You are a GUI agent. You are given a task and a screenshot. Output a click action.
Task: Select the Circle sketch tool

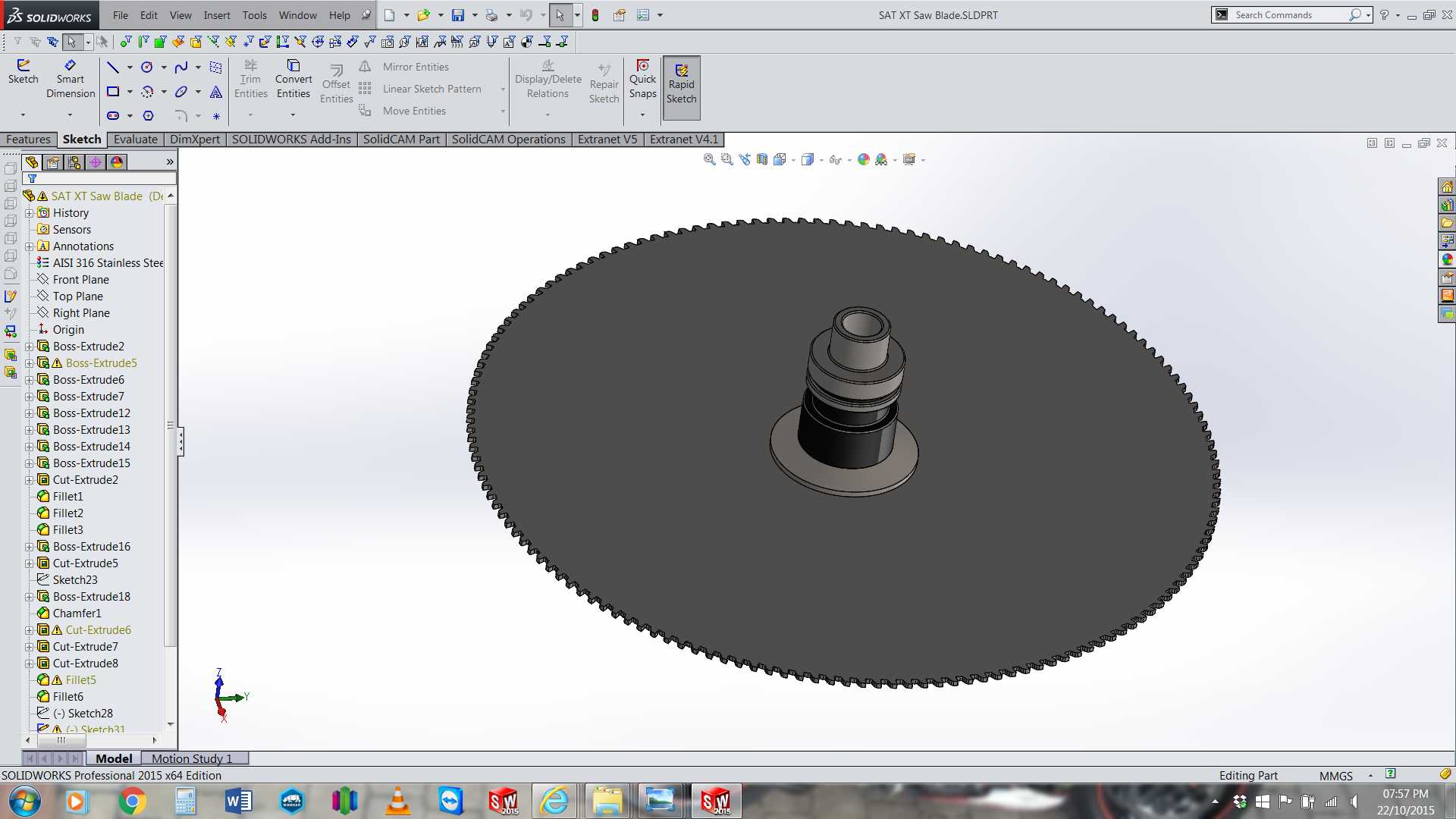[147, 67]
